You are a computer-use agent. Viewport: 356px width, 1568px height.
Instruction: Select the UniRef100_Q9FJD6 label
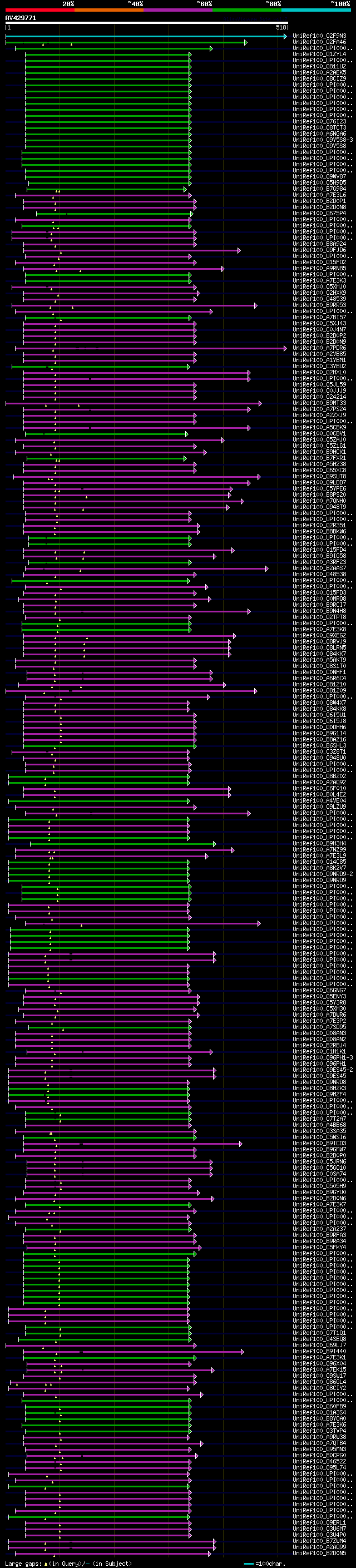pos(319,250)
